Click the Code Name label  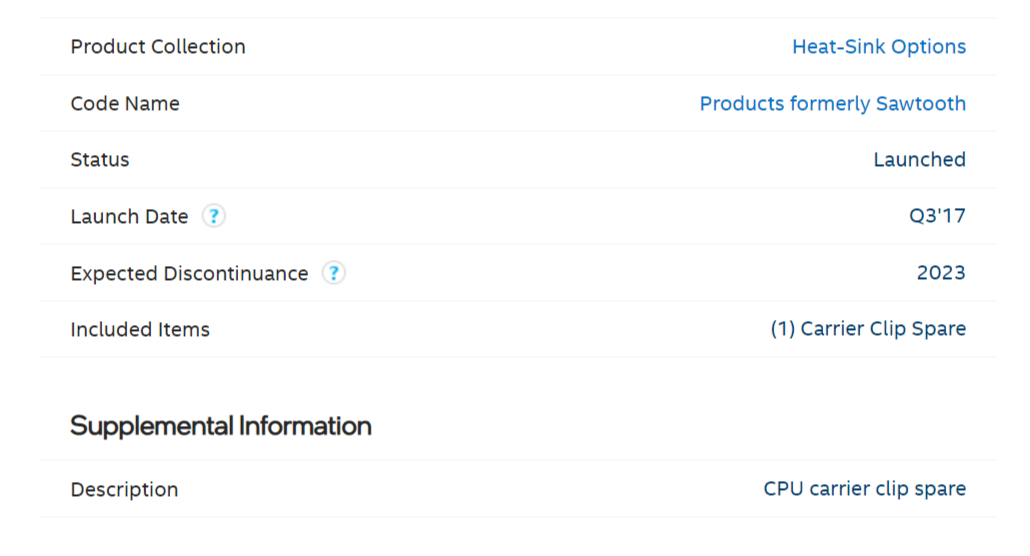[125, 104]
